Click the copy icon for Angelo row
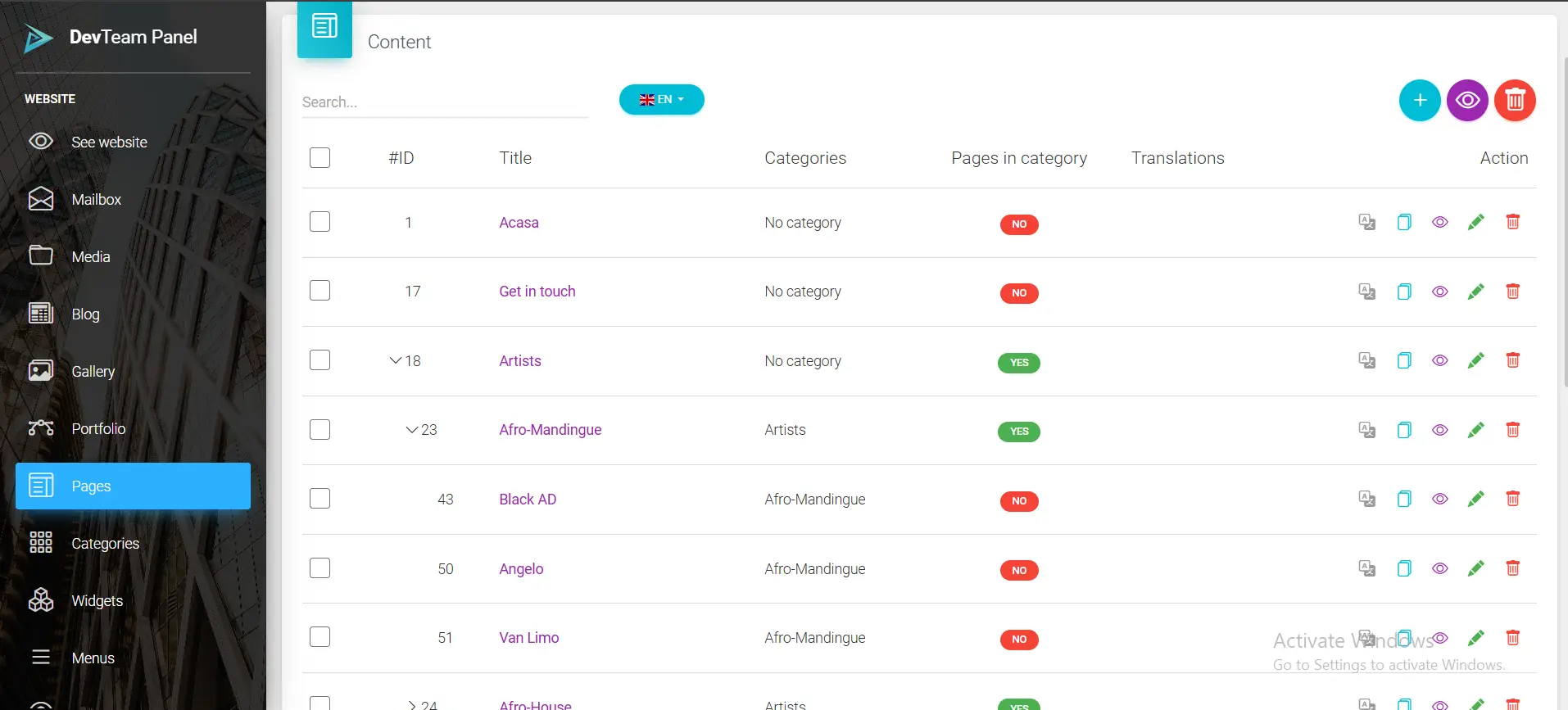 point(1403,568)
